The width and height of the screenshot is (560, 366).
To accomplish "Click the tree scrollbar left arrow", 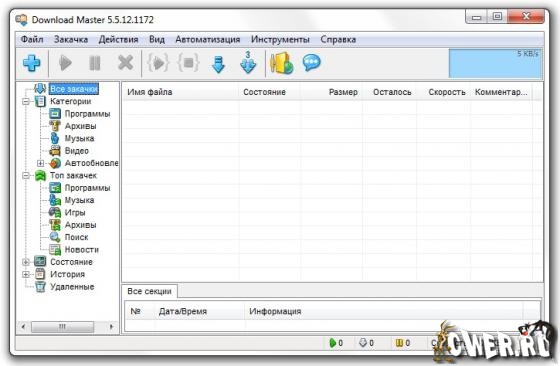I will 24,326.
